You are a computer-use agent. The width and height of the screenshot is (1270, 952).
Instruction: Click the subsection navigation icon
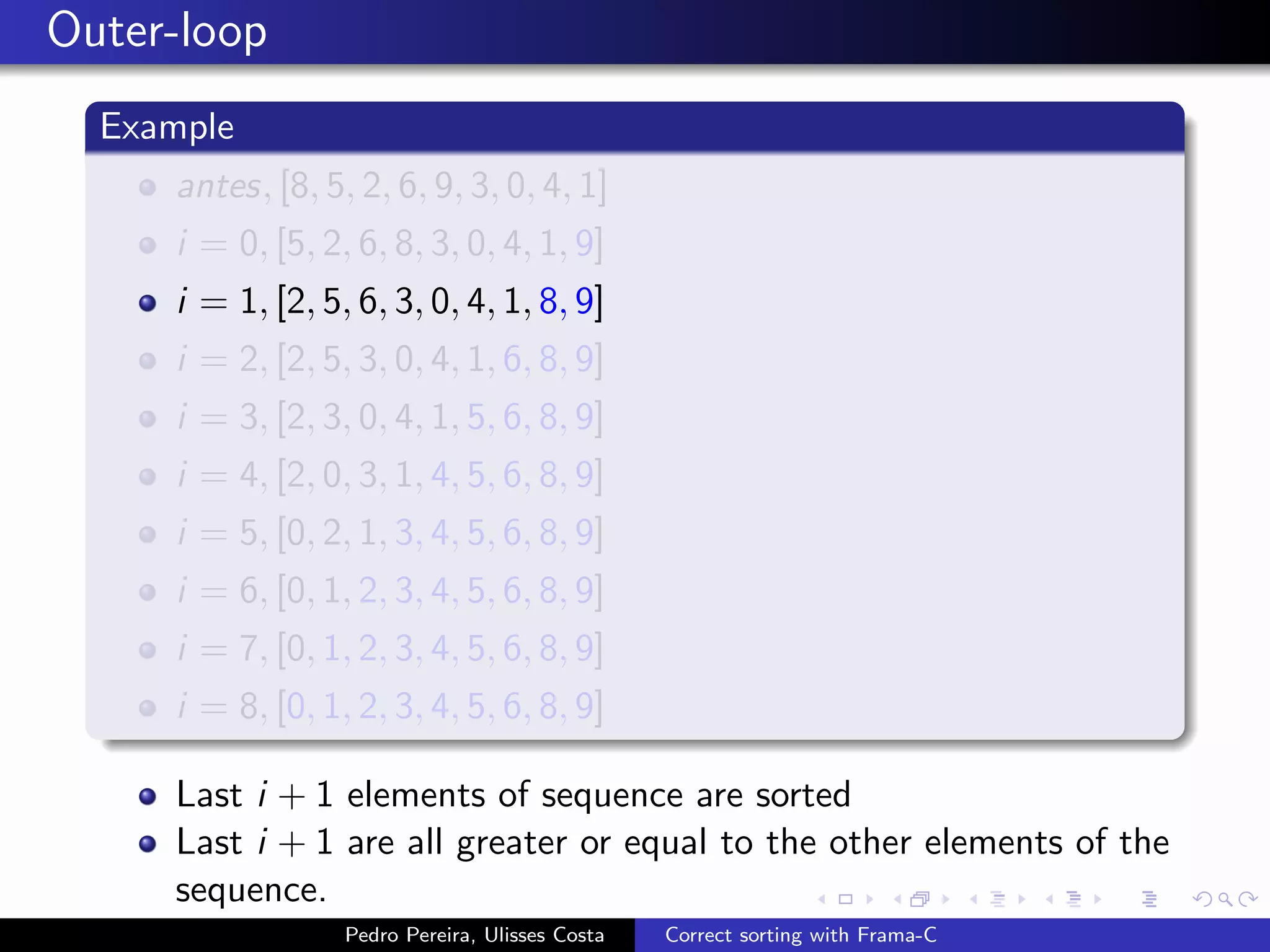[997, 899]
